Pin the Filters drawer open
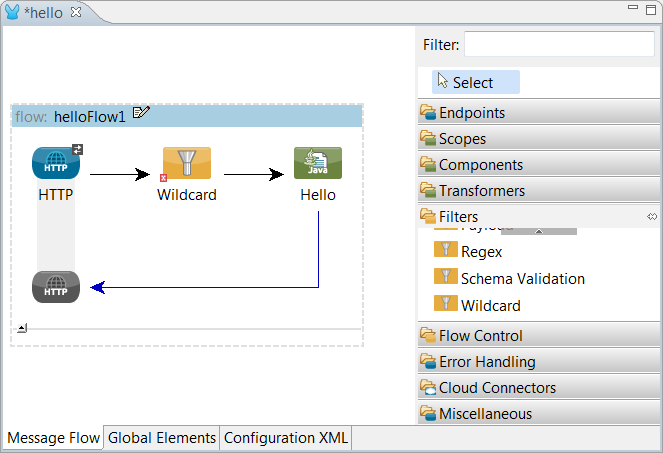 point(651,216)
